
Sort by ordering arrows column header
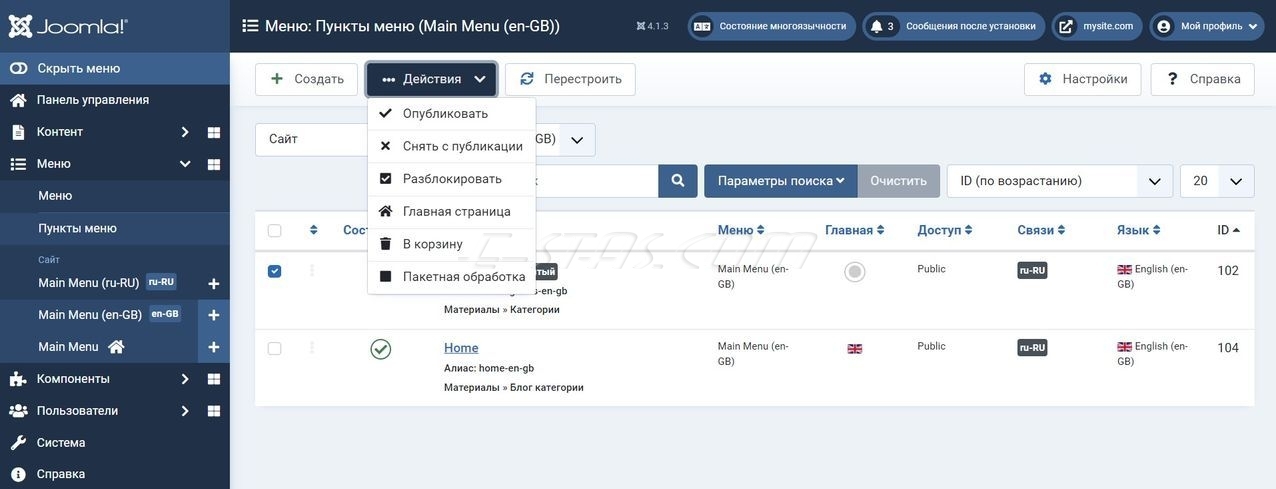[x=313, y=230]
